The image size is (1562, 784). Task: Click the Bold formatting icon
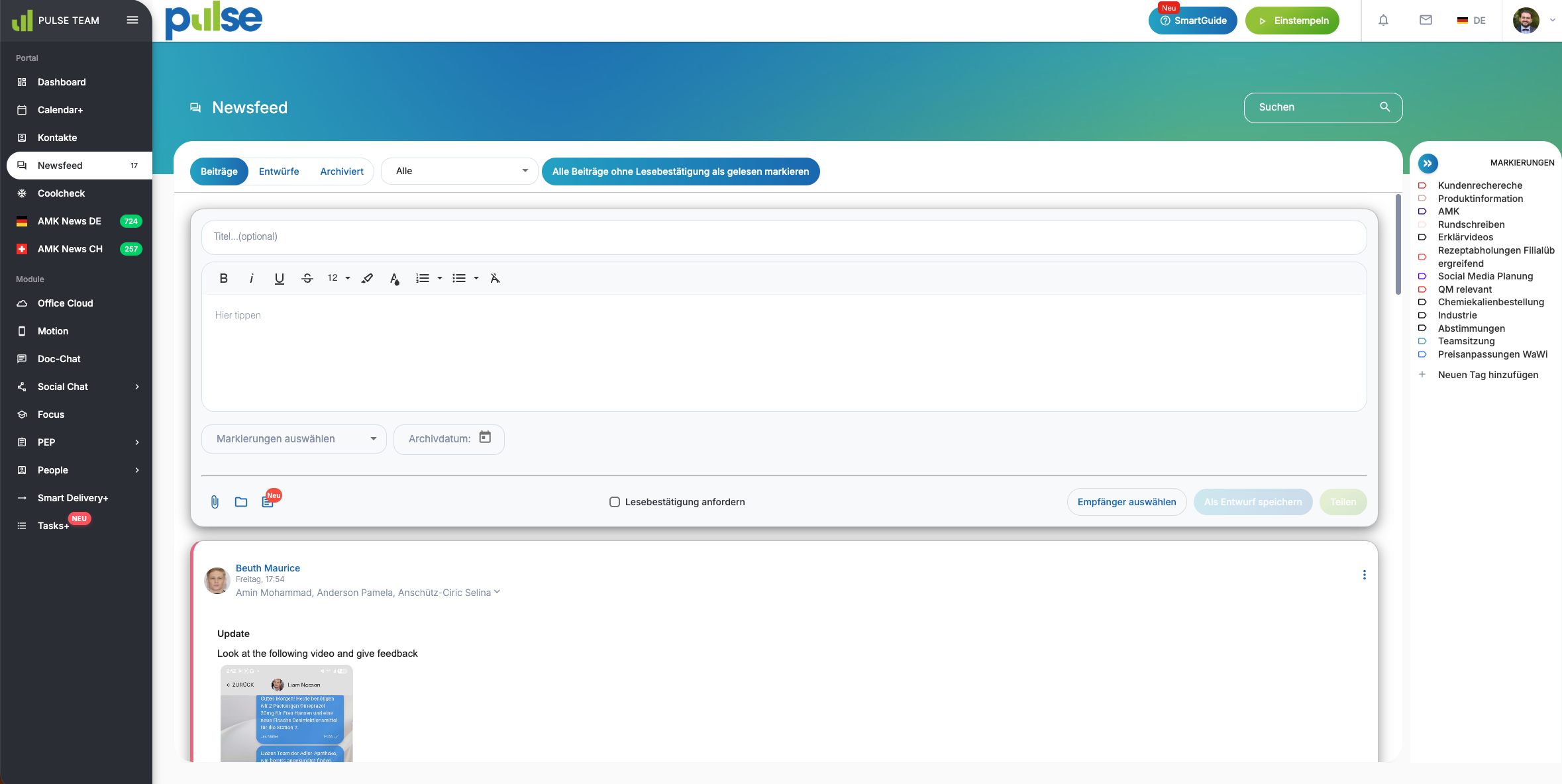(223, 278)
